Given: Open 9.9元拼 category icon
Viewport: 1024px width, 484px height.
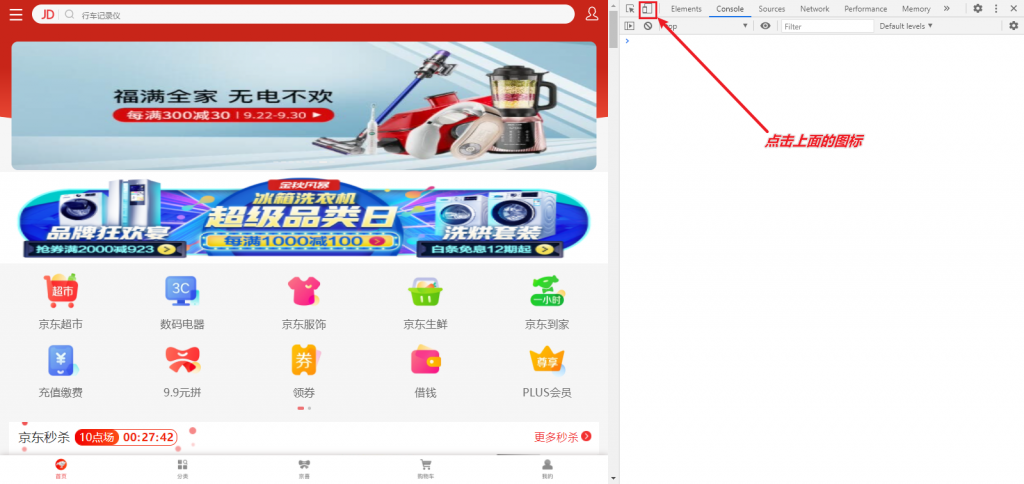Looking at the screenshot, I should pos(182,360).
